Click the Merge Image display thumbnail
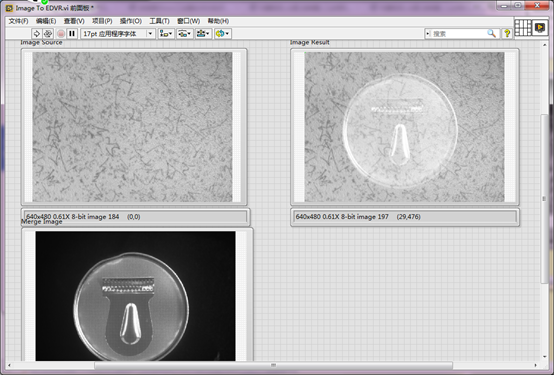Viewport: 554px width, 375px height. coord(135,296)
